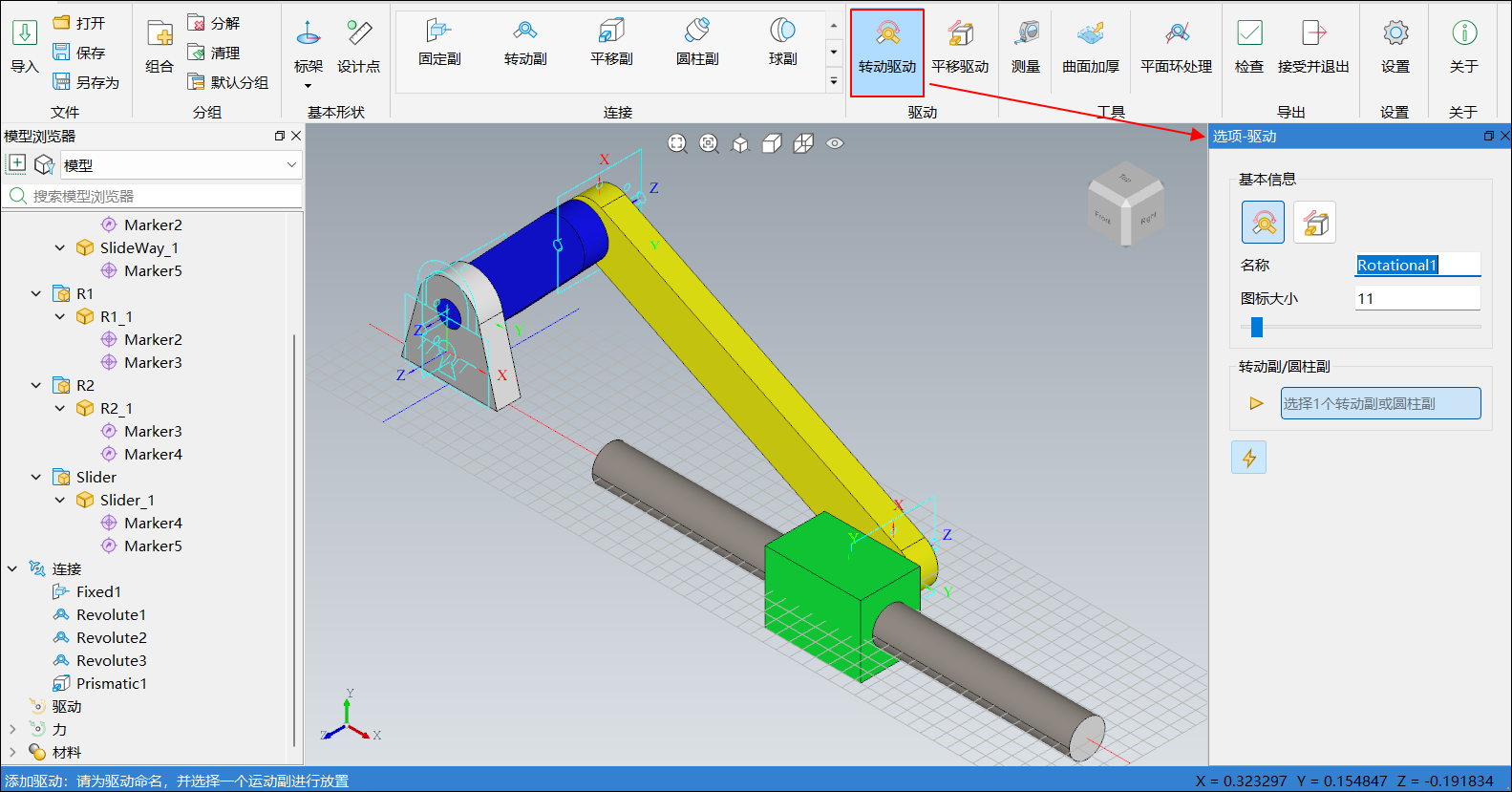The height and width of the screenshot is (792, 1512).
Task: Choose the 固定副 fixed joint tool
Action: click(439, 44)
